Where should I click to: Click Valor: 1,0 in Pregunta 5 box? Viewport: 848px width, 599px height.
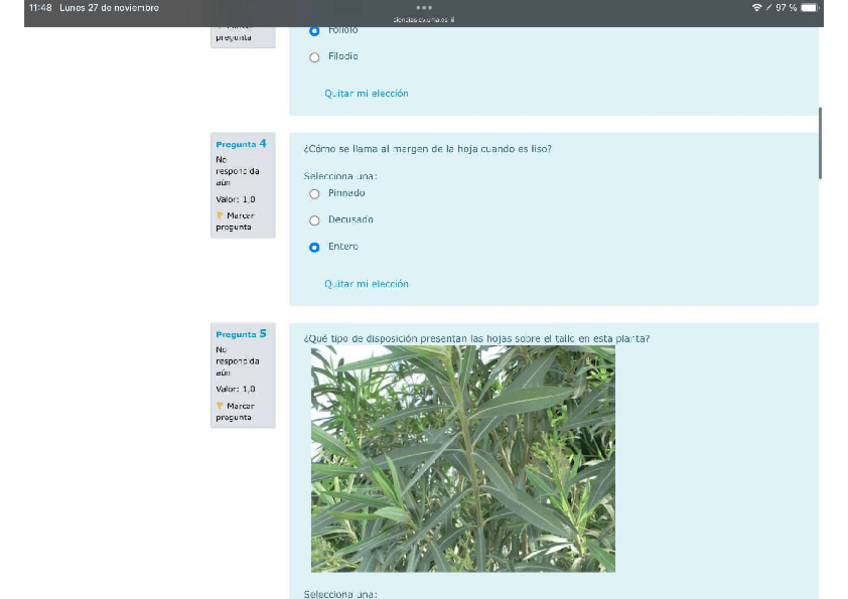(x=235, y=389)
